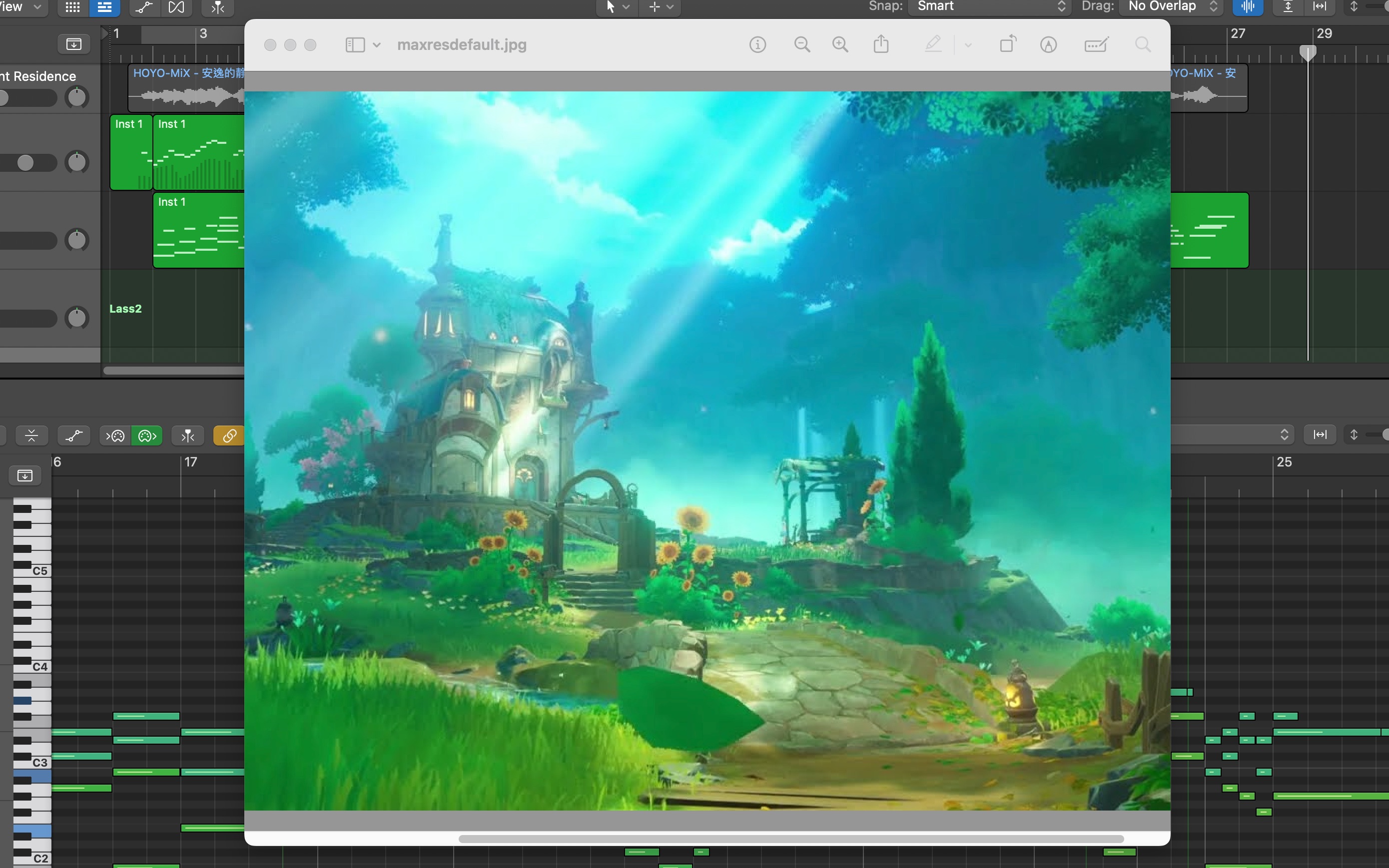Image resolution: width=1389 pixels, height=868 pixels.
Task: Select the short Inst 1 region at bar 1
Action: click(x=131, y=152)
